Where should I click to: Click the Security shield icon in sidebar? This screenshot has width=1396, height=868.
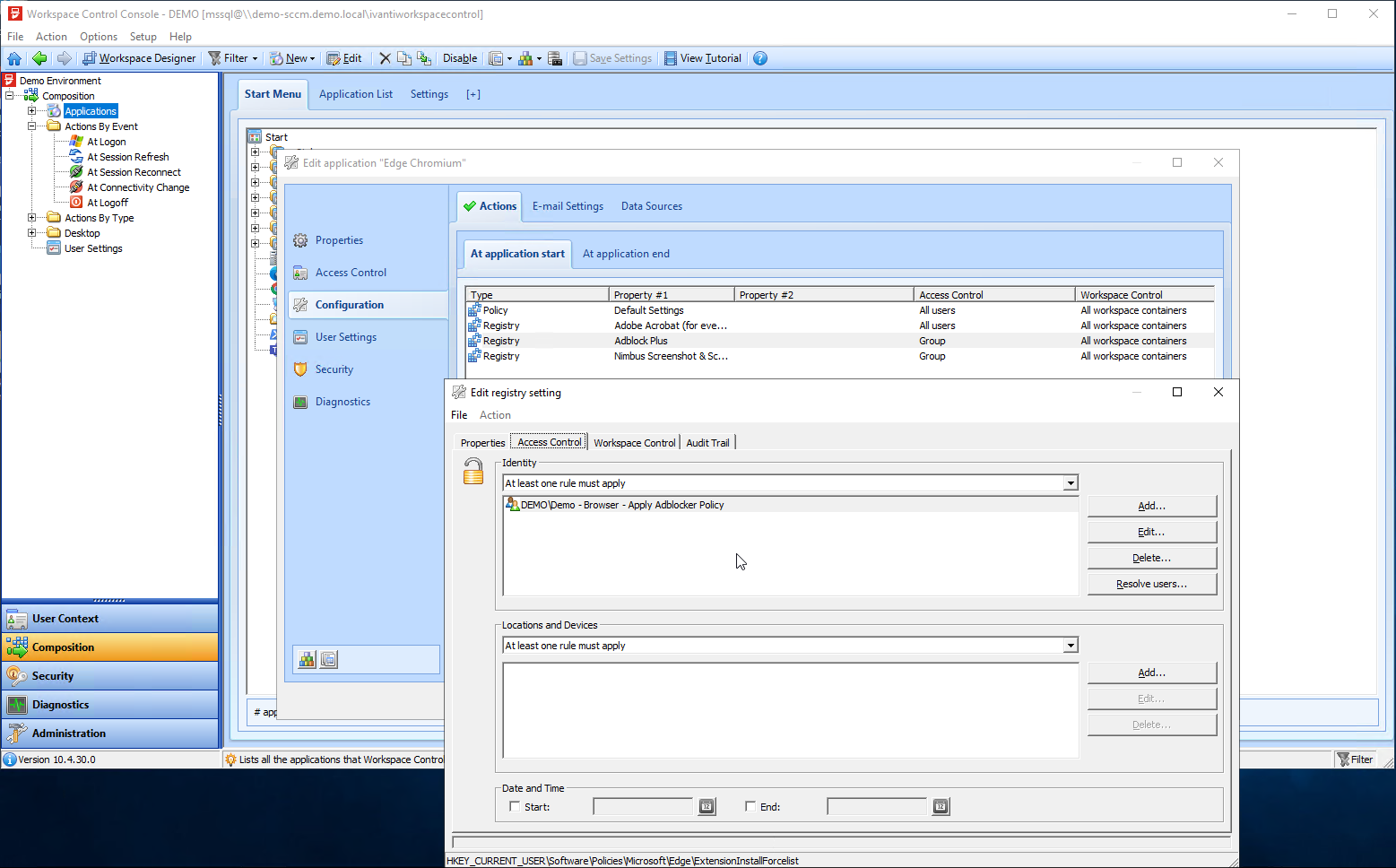[x=300, y=369]
